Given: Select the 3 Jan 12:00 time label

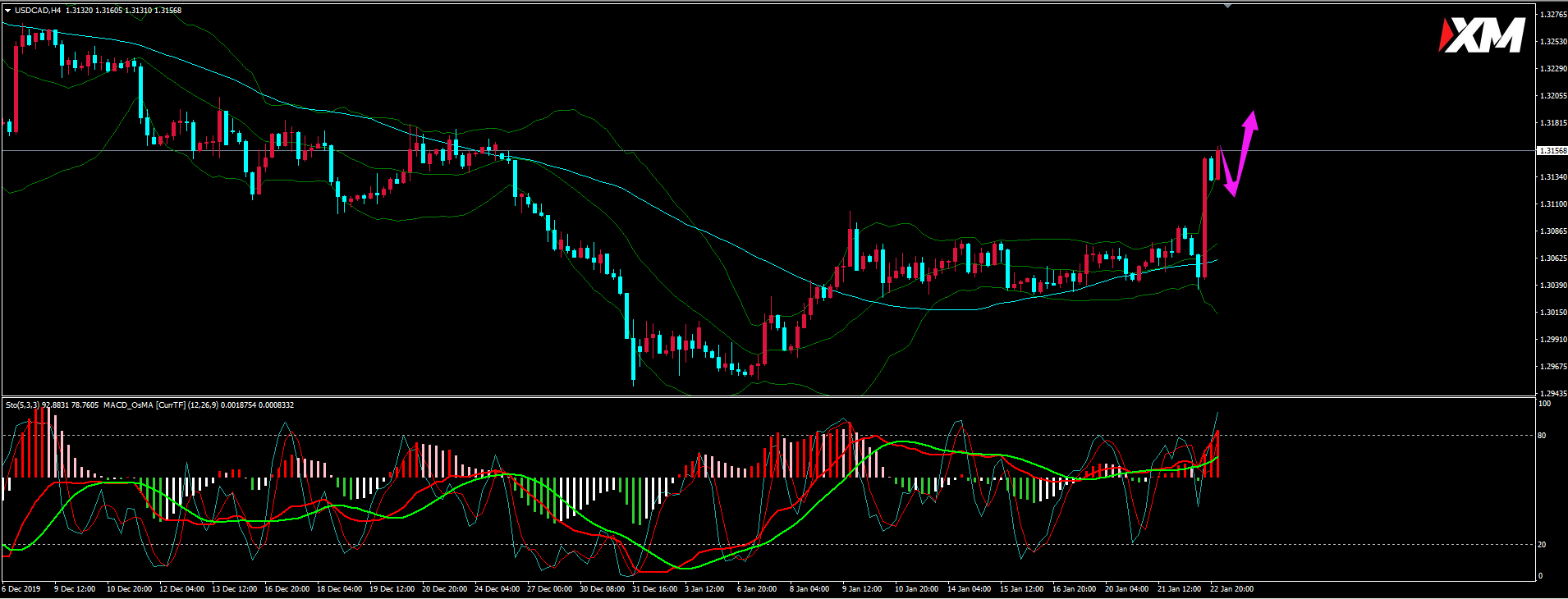Looking at the screenshot, I should (x=704, y=588).
